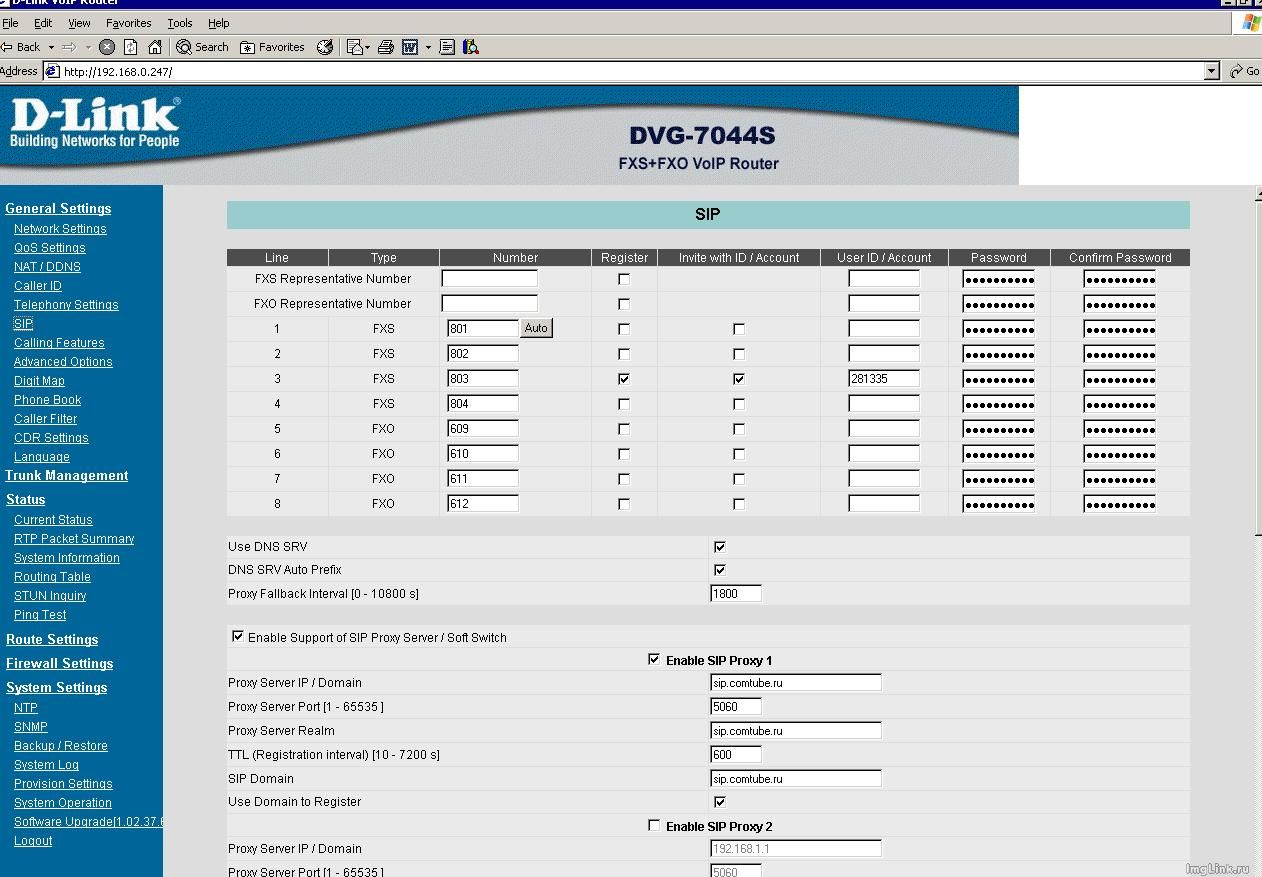The width and height of the screenshot is (1262, 877).
Task: Open the Help menu
Action: (x=218, y=23)
